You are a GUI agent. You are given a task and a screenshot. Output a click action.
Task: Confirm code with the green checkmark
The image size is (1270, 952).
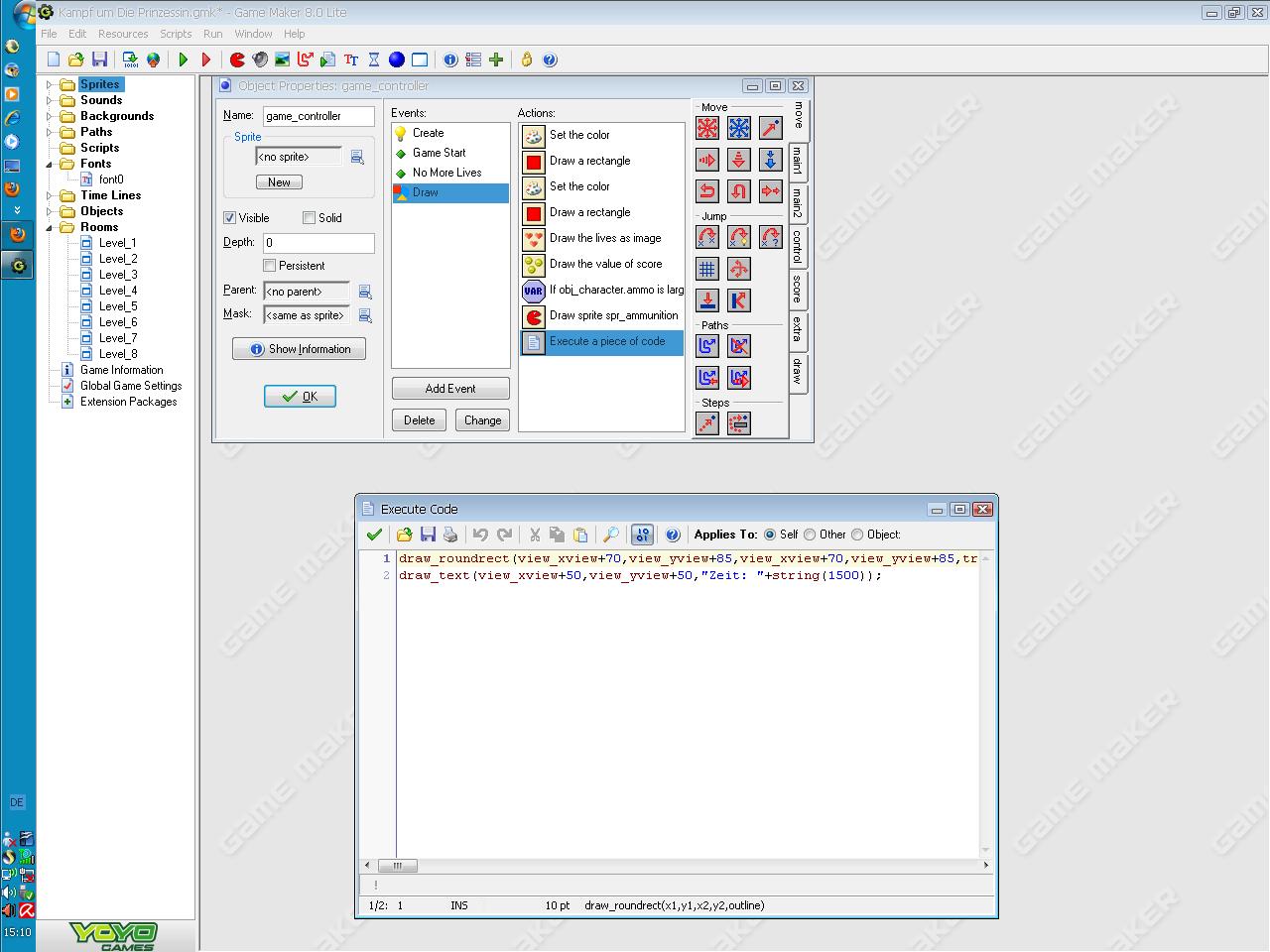(x=374, y=535)
